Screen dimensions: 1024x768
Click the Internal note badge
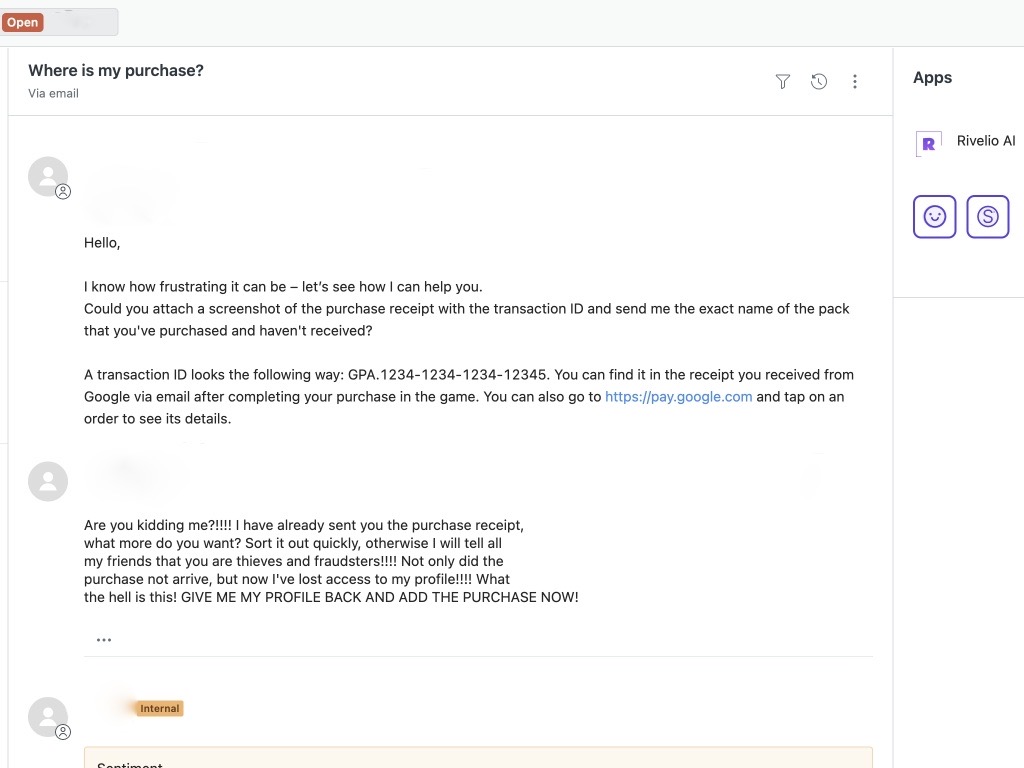coord(160,708)
